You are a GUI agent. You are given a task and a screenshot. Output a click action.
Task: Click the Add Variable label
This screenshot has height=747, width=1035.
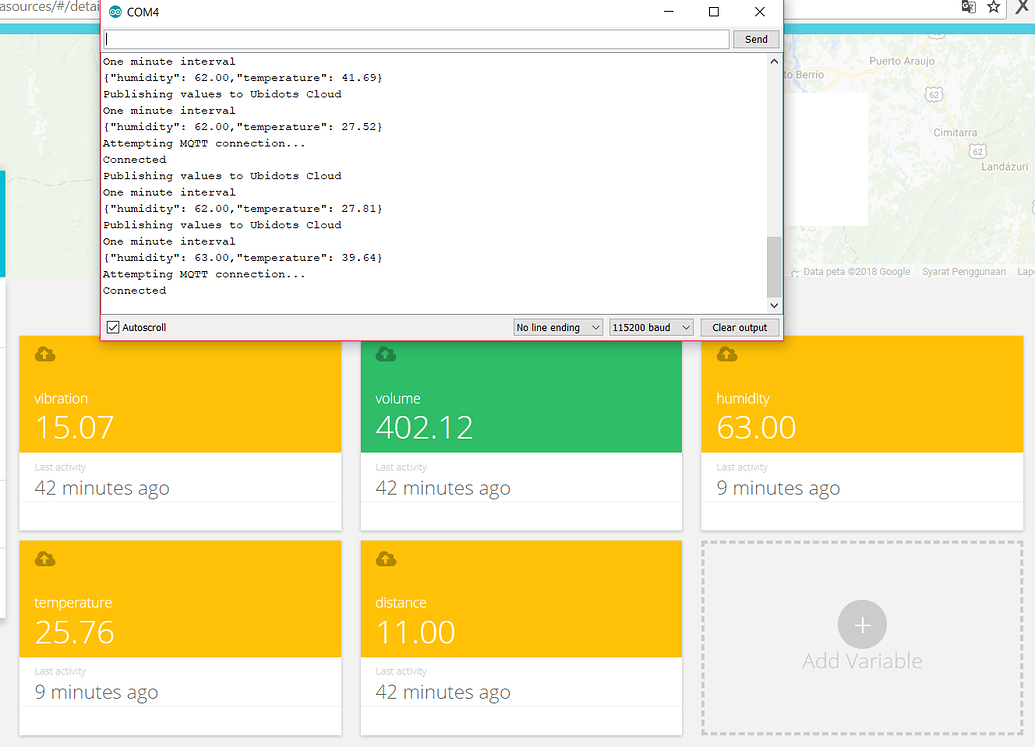pyautogui.click(x=862, y=661)
